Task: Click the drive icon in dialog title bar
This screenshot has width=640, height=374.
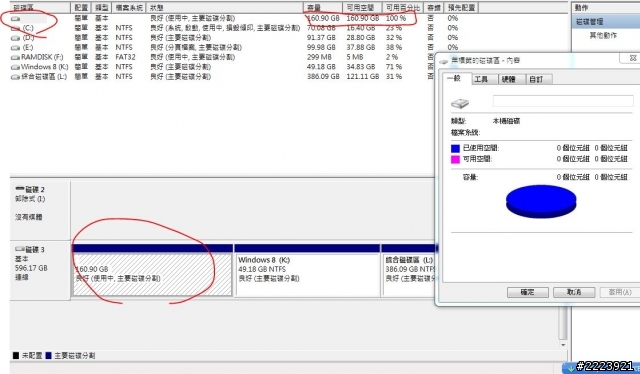Action: click(x=444, y=61)
